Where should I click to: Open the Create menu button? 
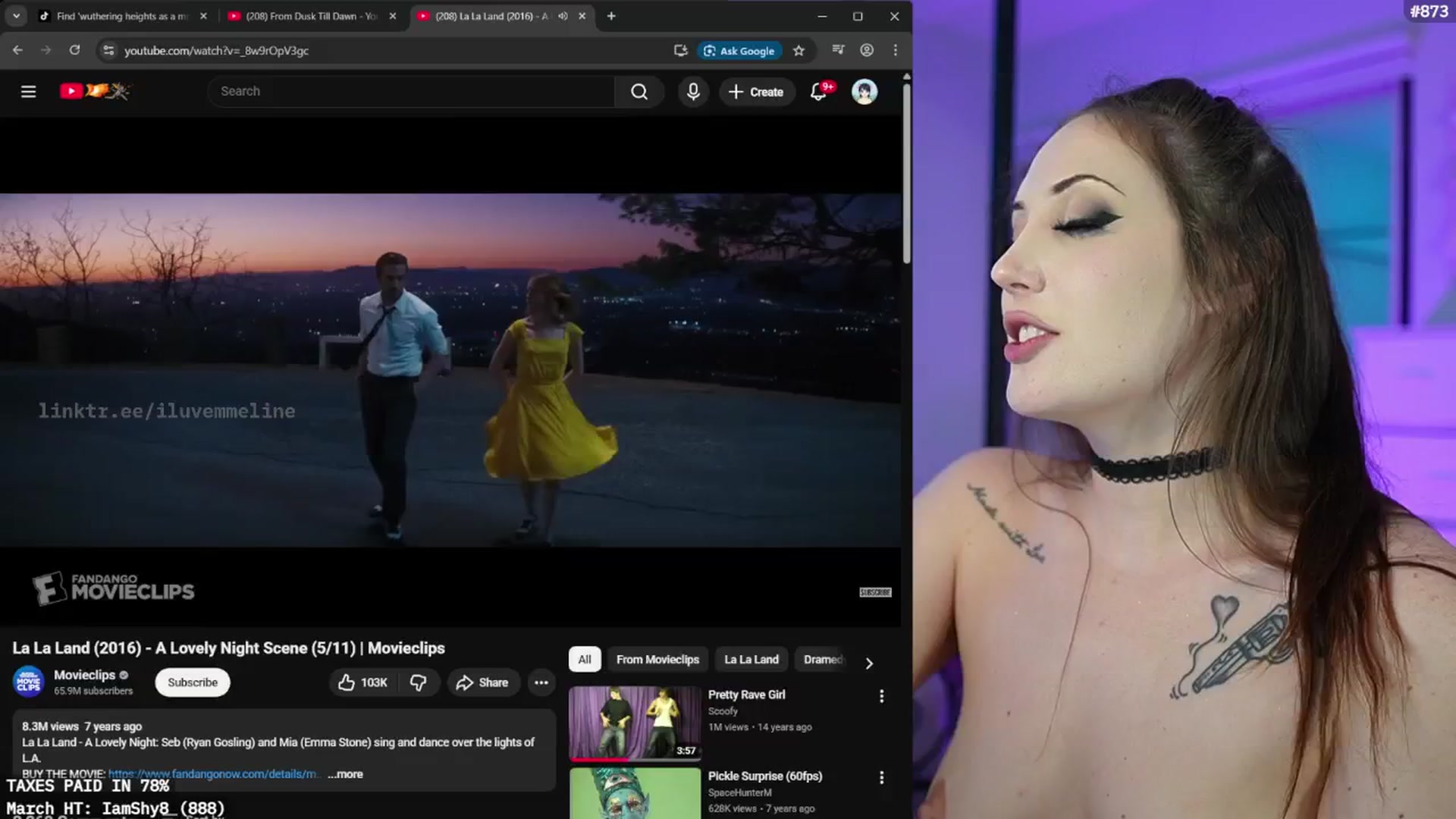click(756, 92)
